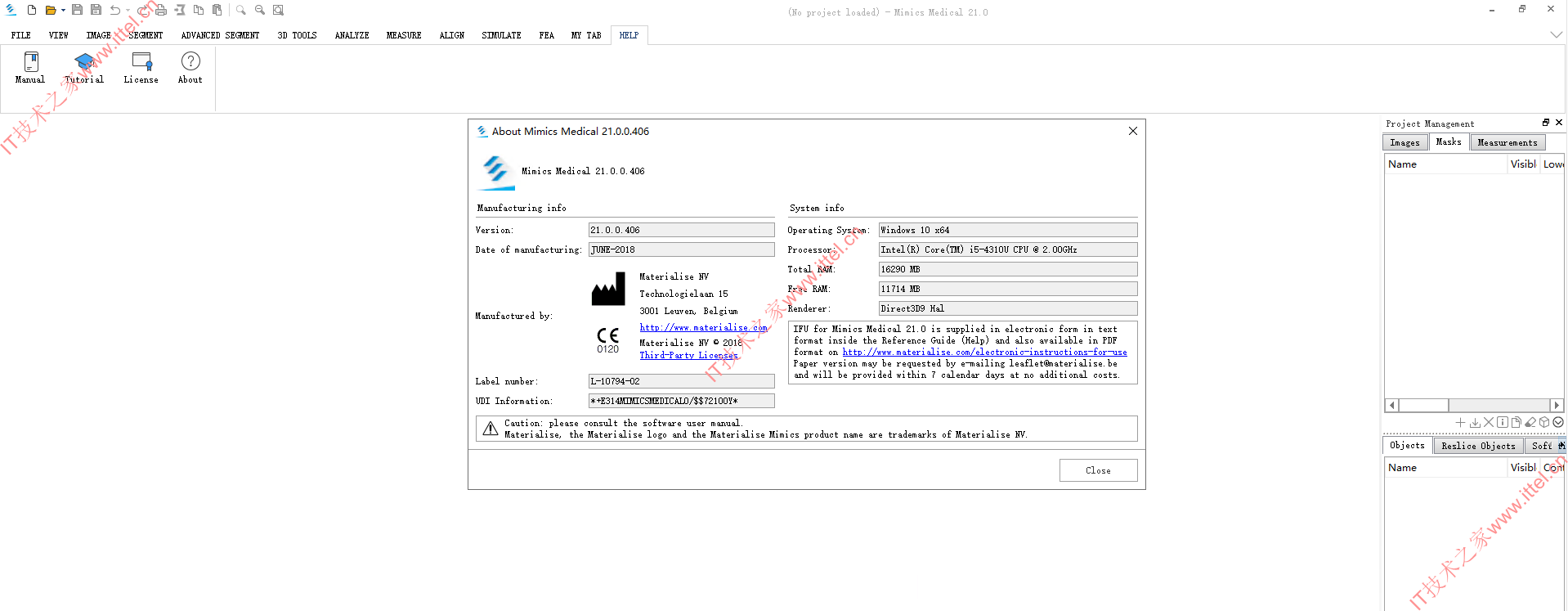Click the cube 3D icon in masks toolbar
Viewport: 1568px width, 611px height.
[1544, 423]
